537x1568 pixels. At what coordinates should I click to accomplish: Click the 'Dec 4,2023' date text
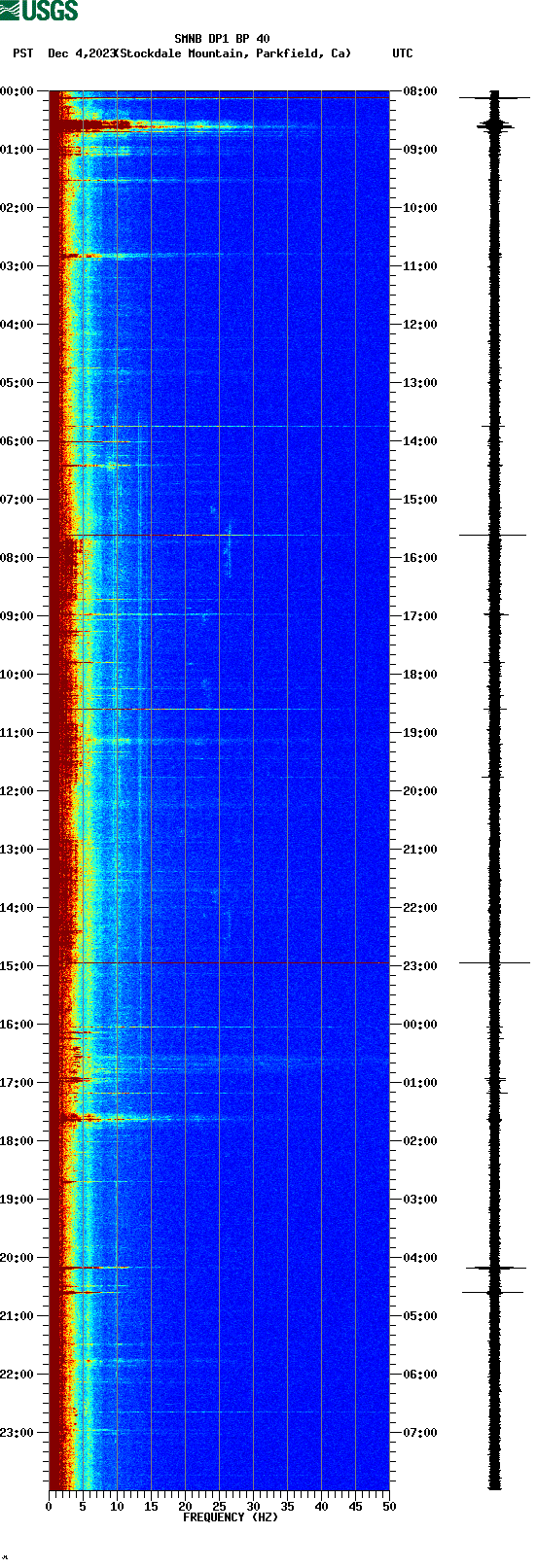click(82, 53)
